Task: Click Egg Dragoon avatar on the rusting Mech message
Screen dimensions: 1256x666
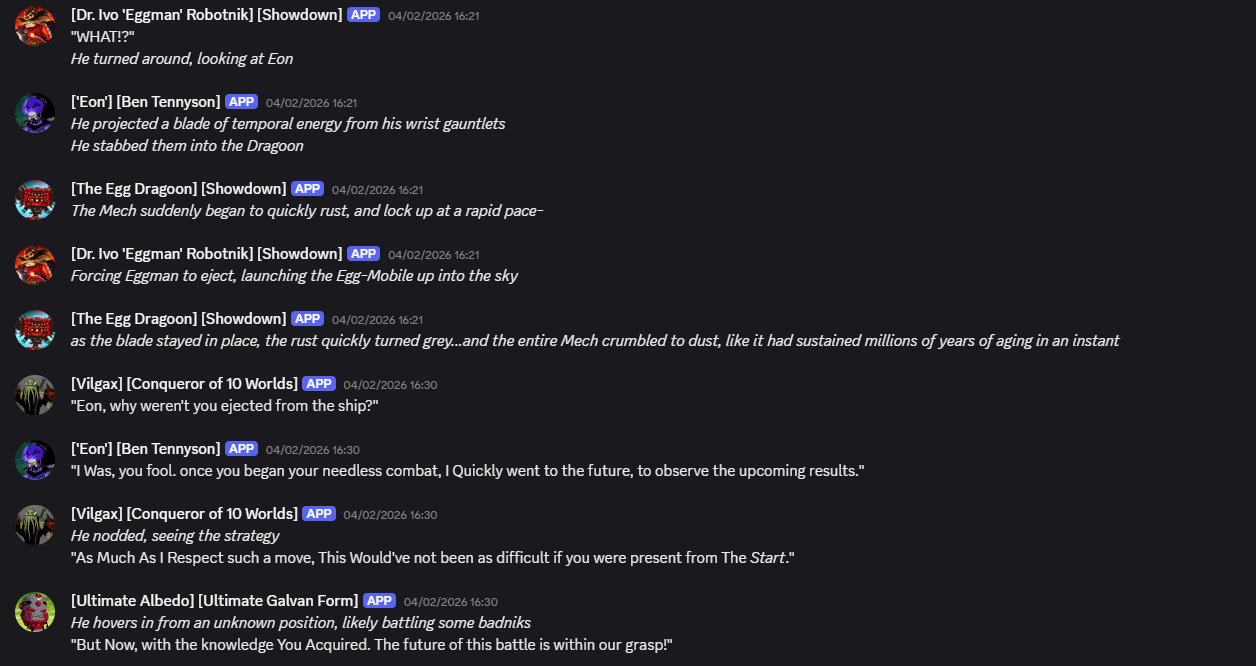Action: 35,199
